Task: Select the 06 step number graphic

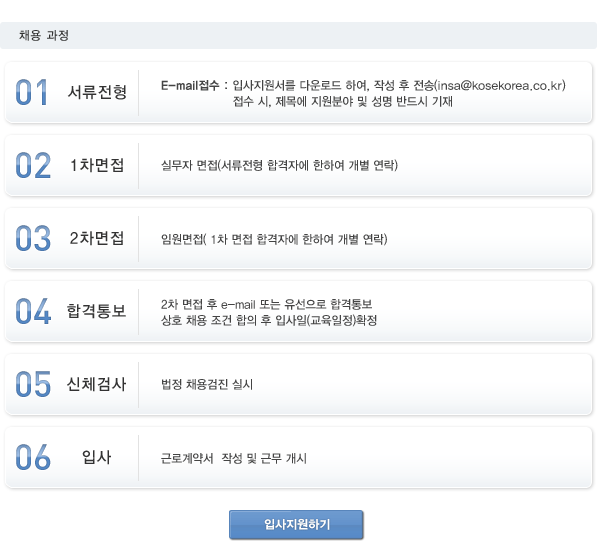Action: pyautogui.click(x=33, y=457)
